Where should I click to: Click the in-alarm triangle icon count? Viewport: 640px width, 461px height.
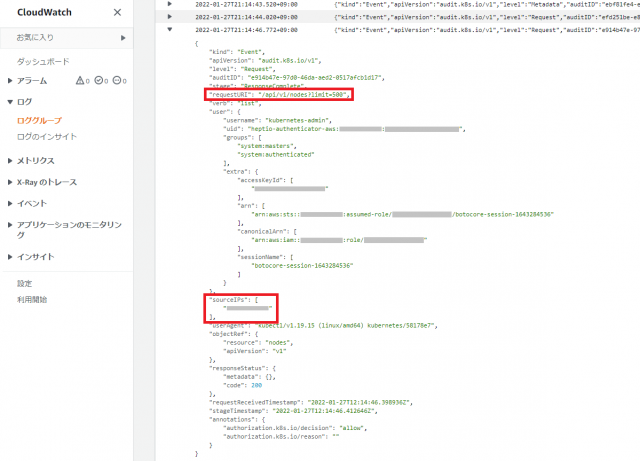[82, 81]
